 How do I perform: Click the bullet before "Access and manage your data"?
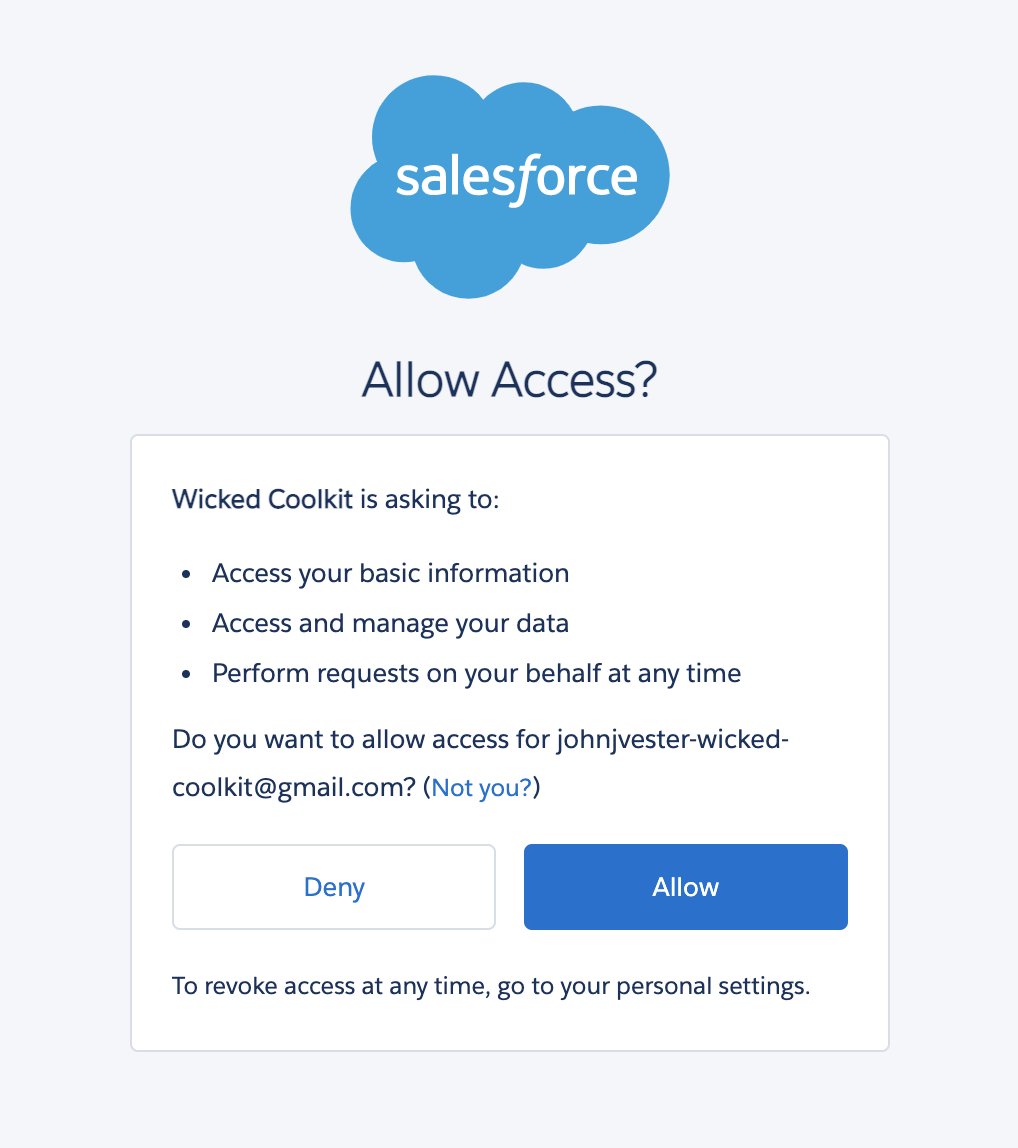click(x=186, y=626)
